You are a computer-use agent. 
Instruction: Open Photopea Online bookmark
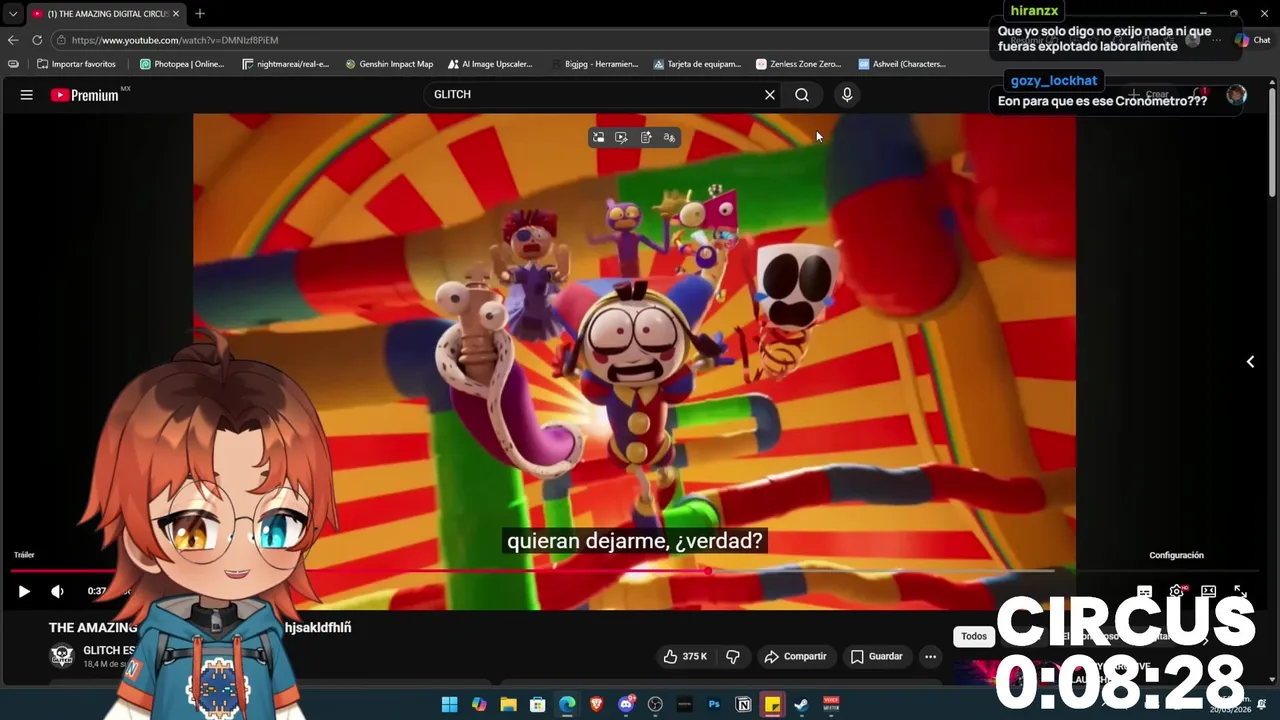(182, 64)
